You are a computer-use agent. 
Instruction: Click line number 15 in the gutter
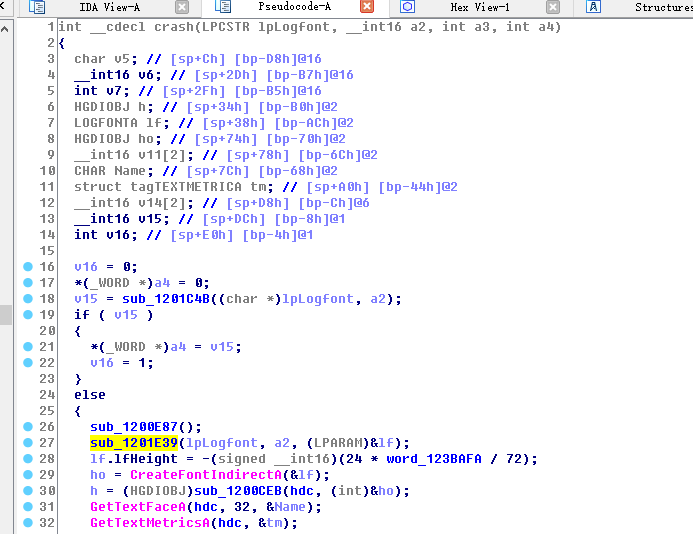pos(47,251)
